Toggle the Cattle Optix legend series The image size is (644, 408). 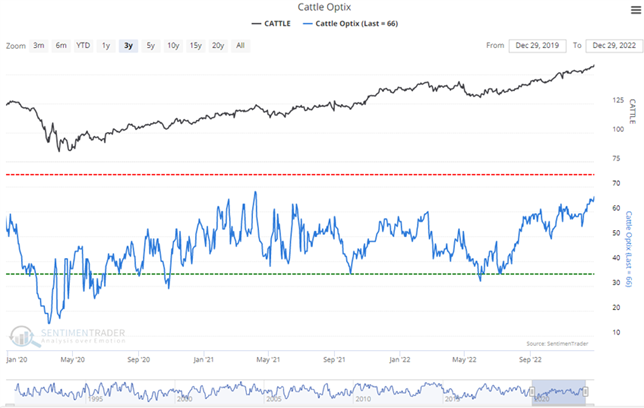355,23
